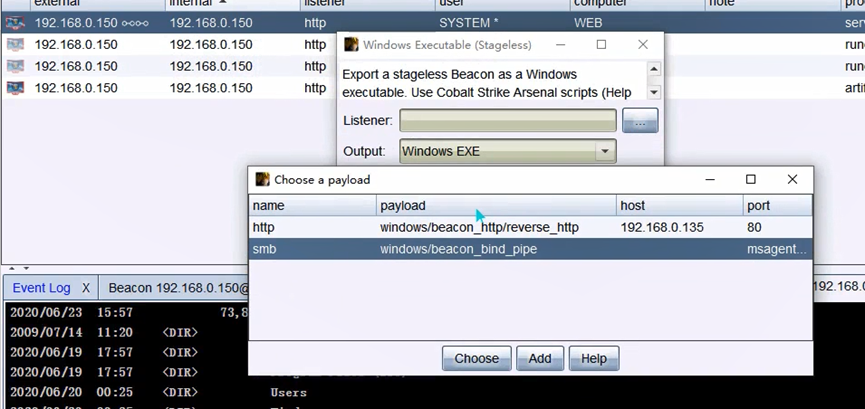This screenshot has width=865, height=409.
Task: Select the SYSTEM * beacon row icon
Action: pyautogui.click(x=15, y=23)
